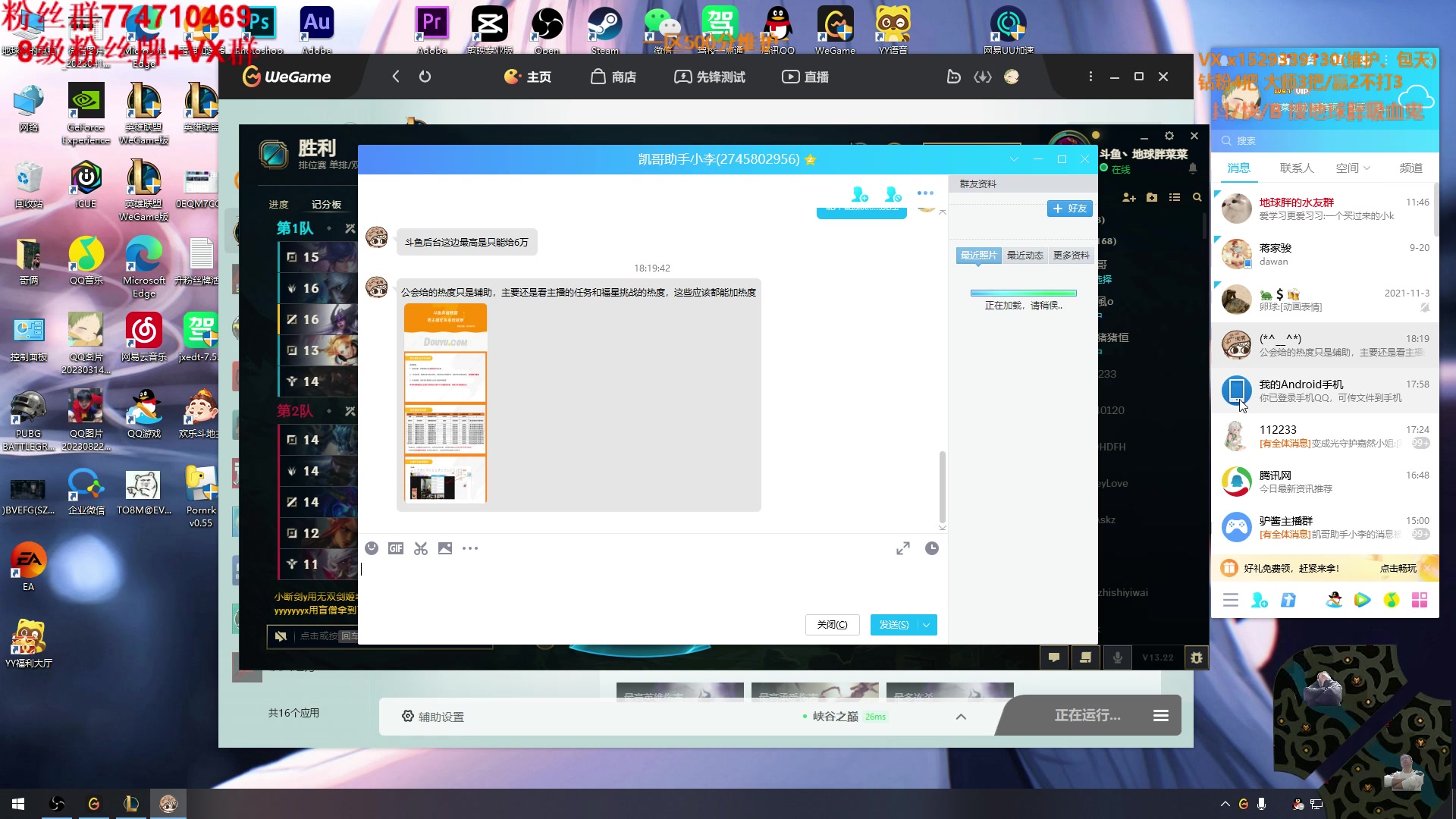Open Premiere Pro desktop shortcut
The width and height of the screenshot is (1456, 819).
432,31
